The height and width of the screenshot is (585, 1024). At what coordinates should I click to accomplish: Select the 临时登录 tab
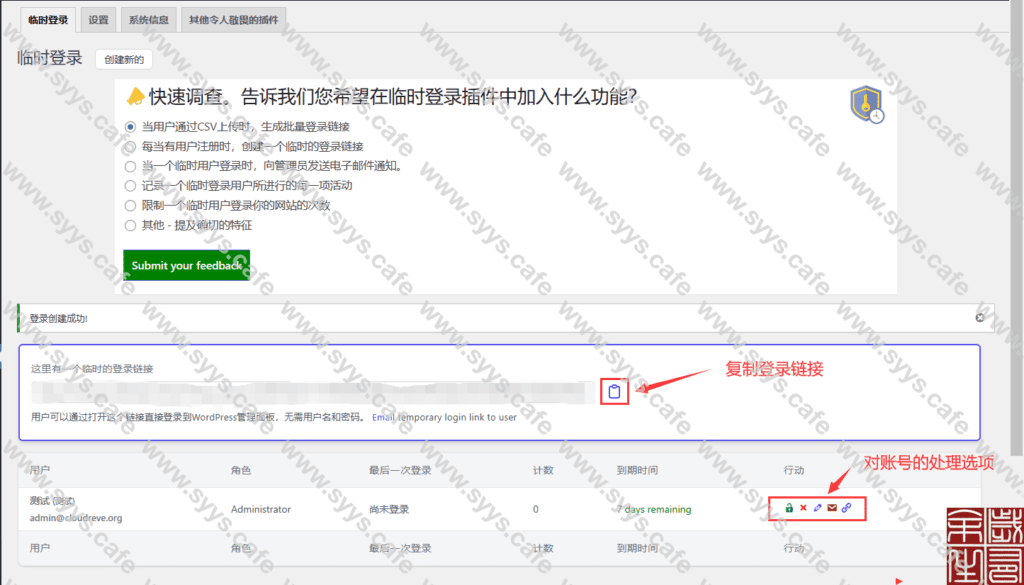pos(47,19)
